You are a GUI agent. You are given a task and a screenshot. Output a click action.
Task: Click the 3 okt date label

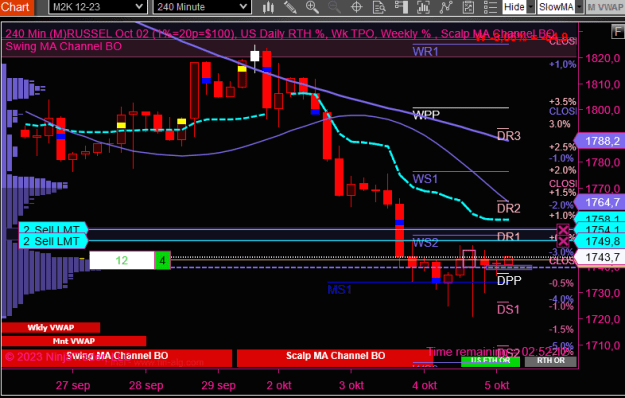(x=351, y=385)
